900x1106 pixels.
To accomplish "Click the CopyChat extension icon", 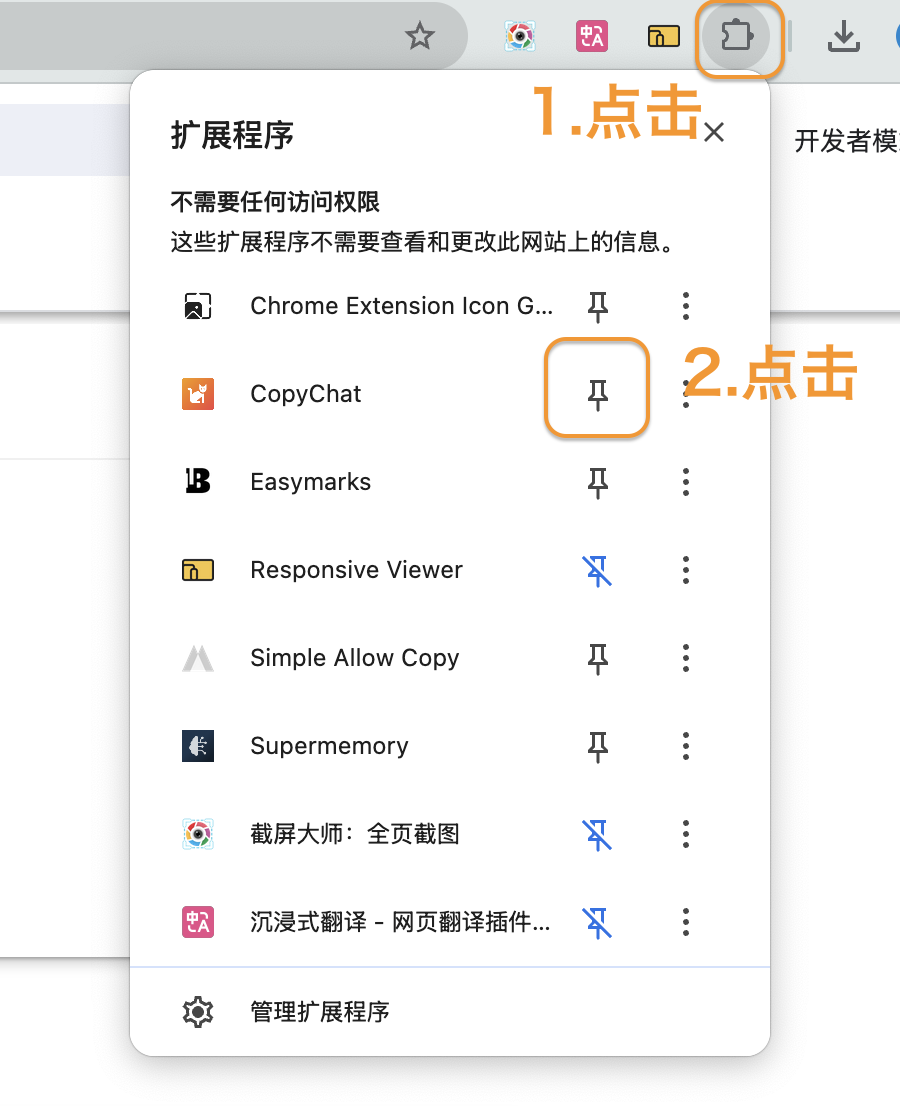I will pyautogui.click(x=197, y=393).
